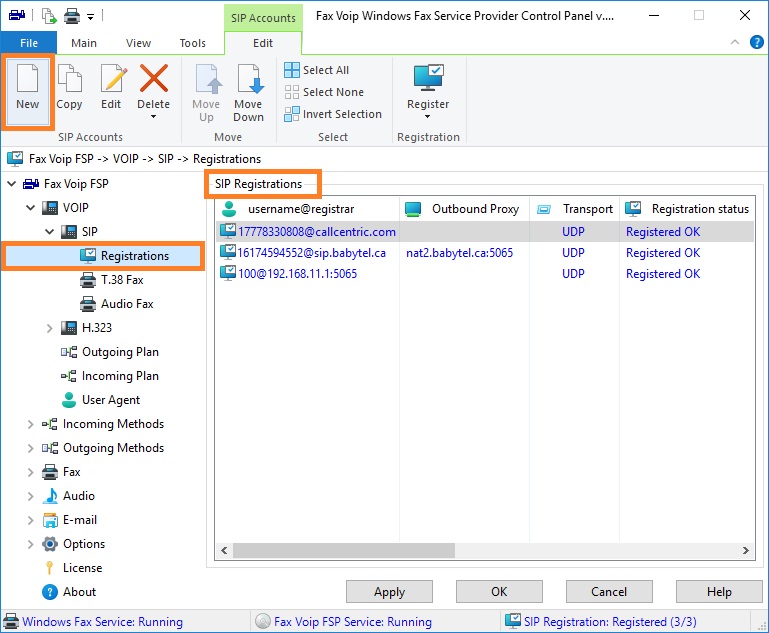The height and width of the screenshot is (633, 769).
Task: Click the Register monitor icon
Action: point(428,78)
